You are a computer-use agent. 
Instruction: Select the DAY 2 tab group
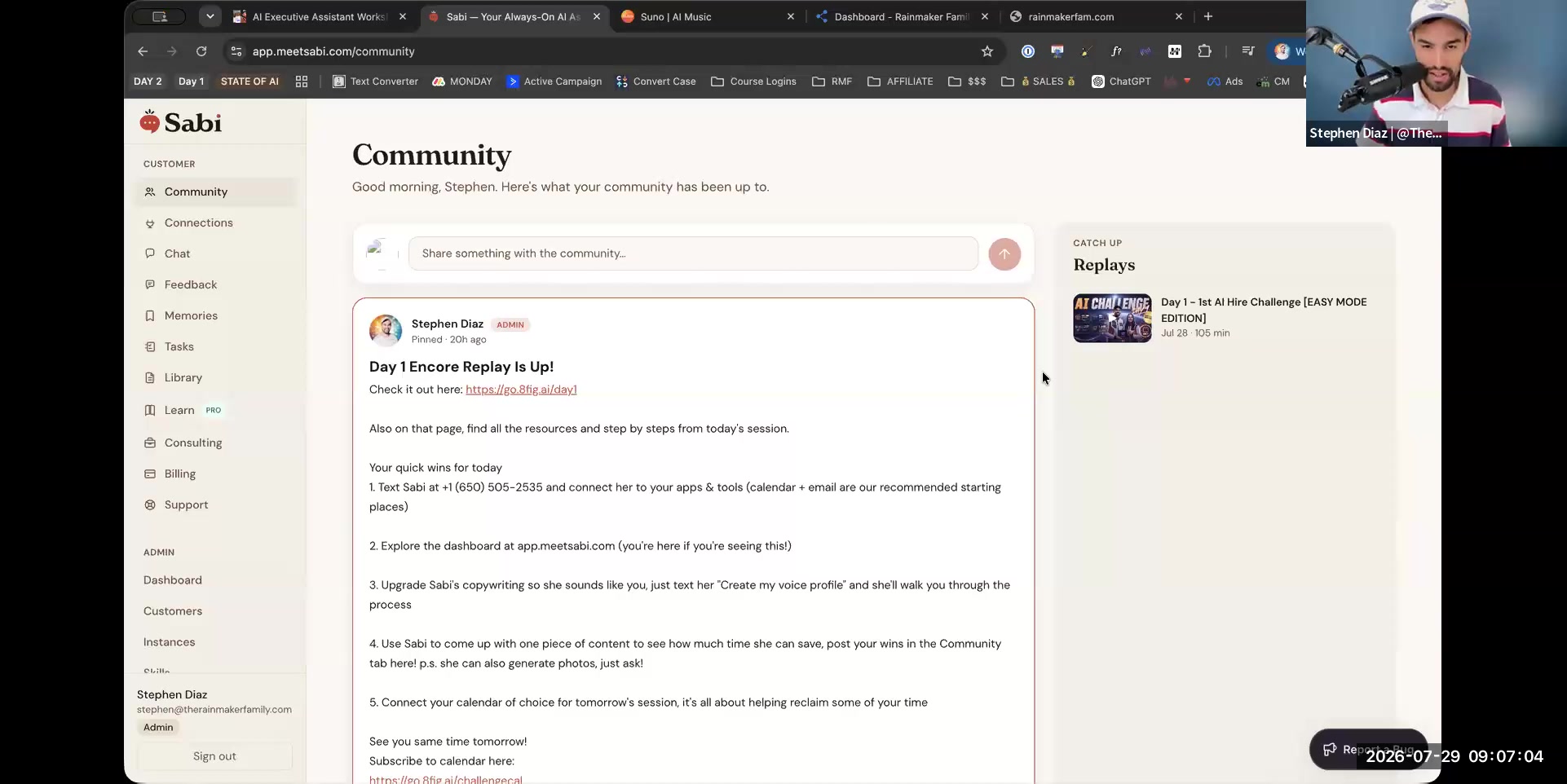148,81
